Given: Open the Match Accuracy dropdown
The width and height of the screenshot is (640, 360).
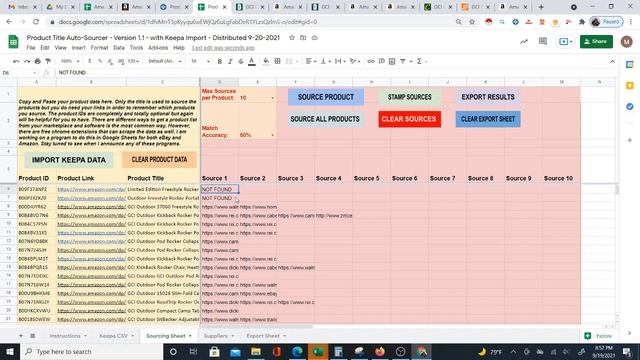Looking at the screenshot, I should tap(273, 135).
